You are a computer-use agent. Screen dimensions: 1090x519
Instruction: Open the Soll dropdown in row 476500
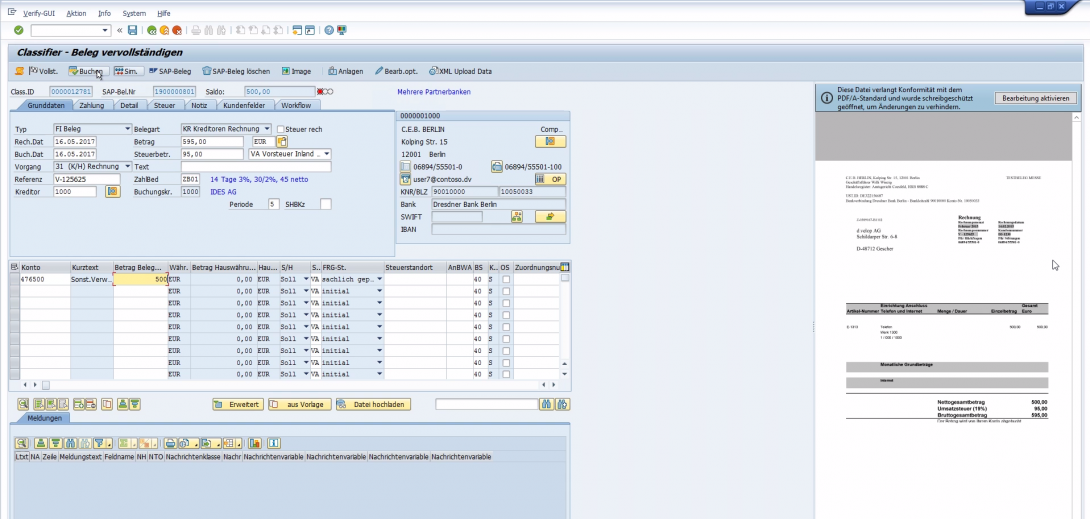click(x=306, y=279)
